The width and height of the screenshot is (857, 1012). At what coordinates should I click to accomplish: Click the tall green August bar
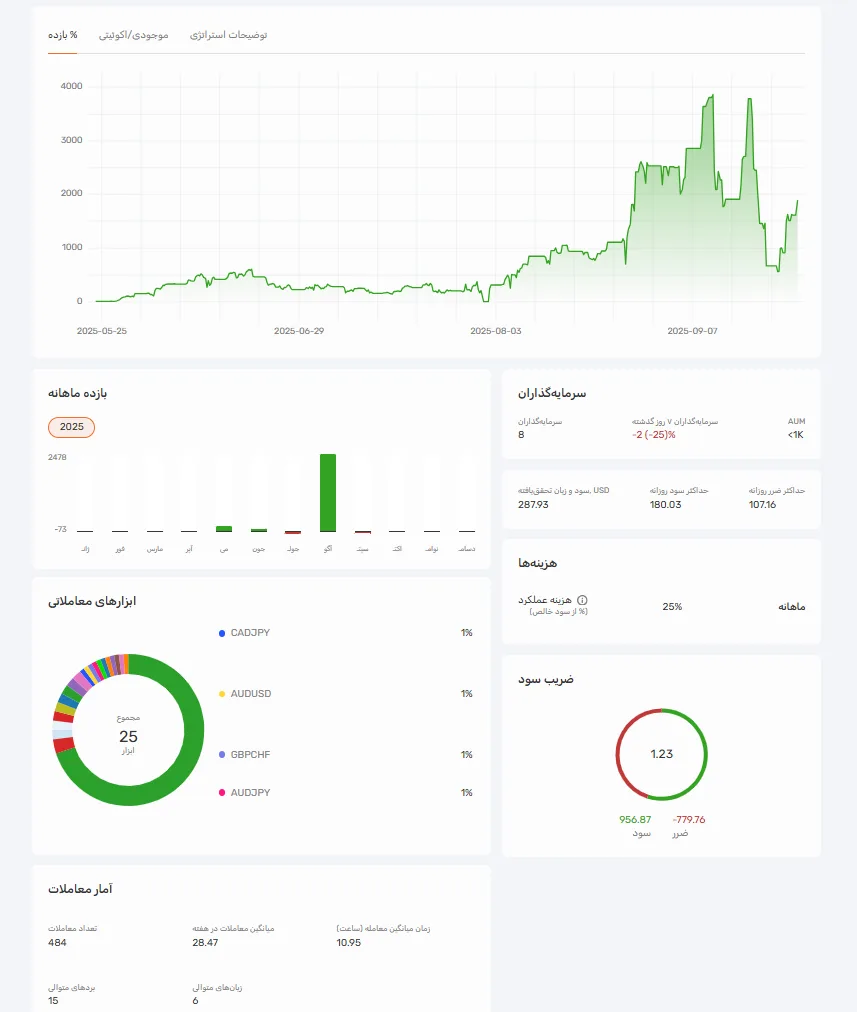coord(328,492)
